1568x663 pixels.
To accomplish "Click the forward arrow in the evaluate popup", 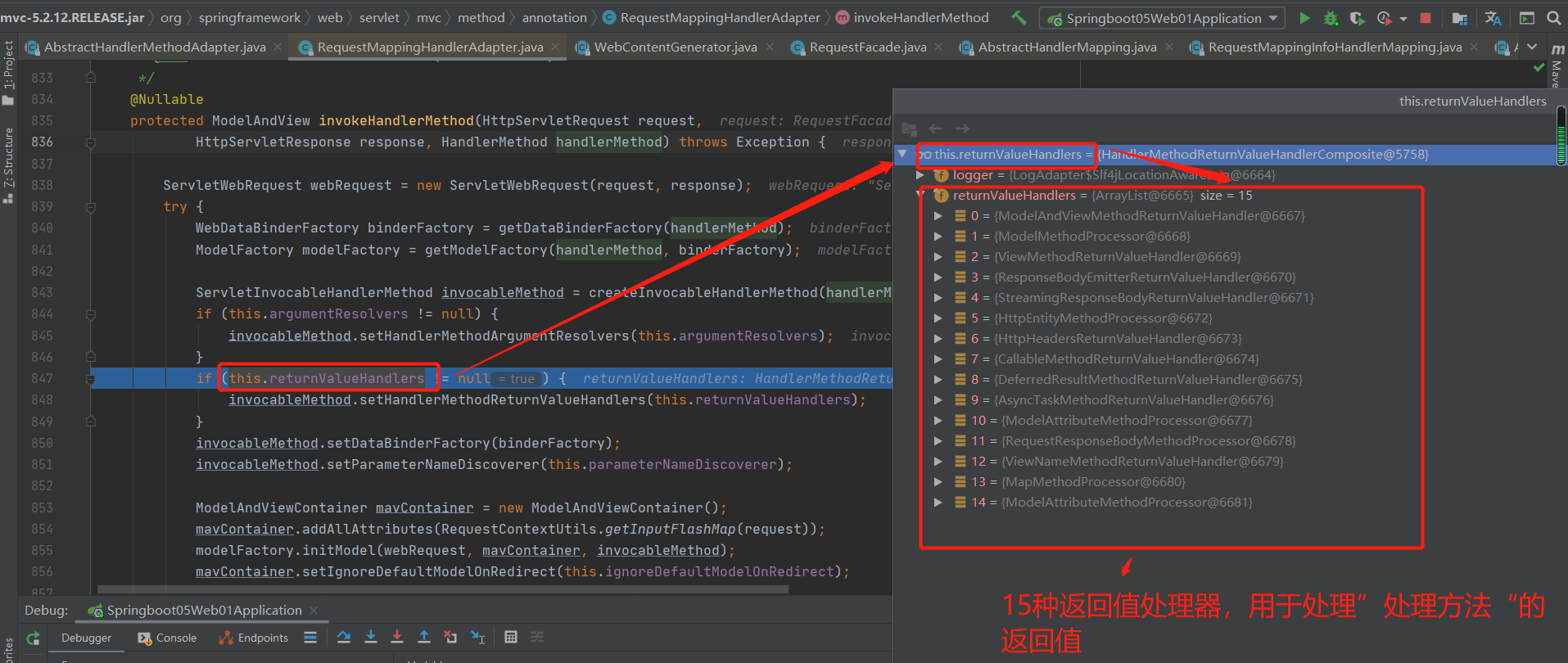I will 962,129.
